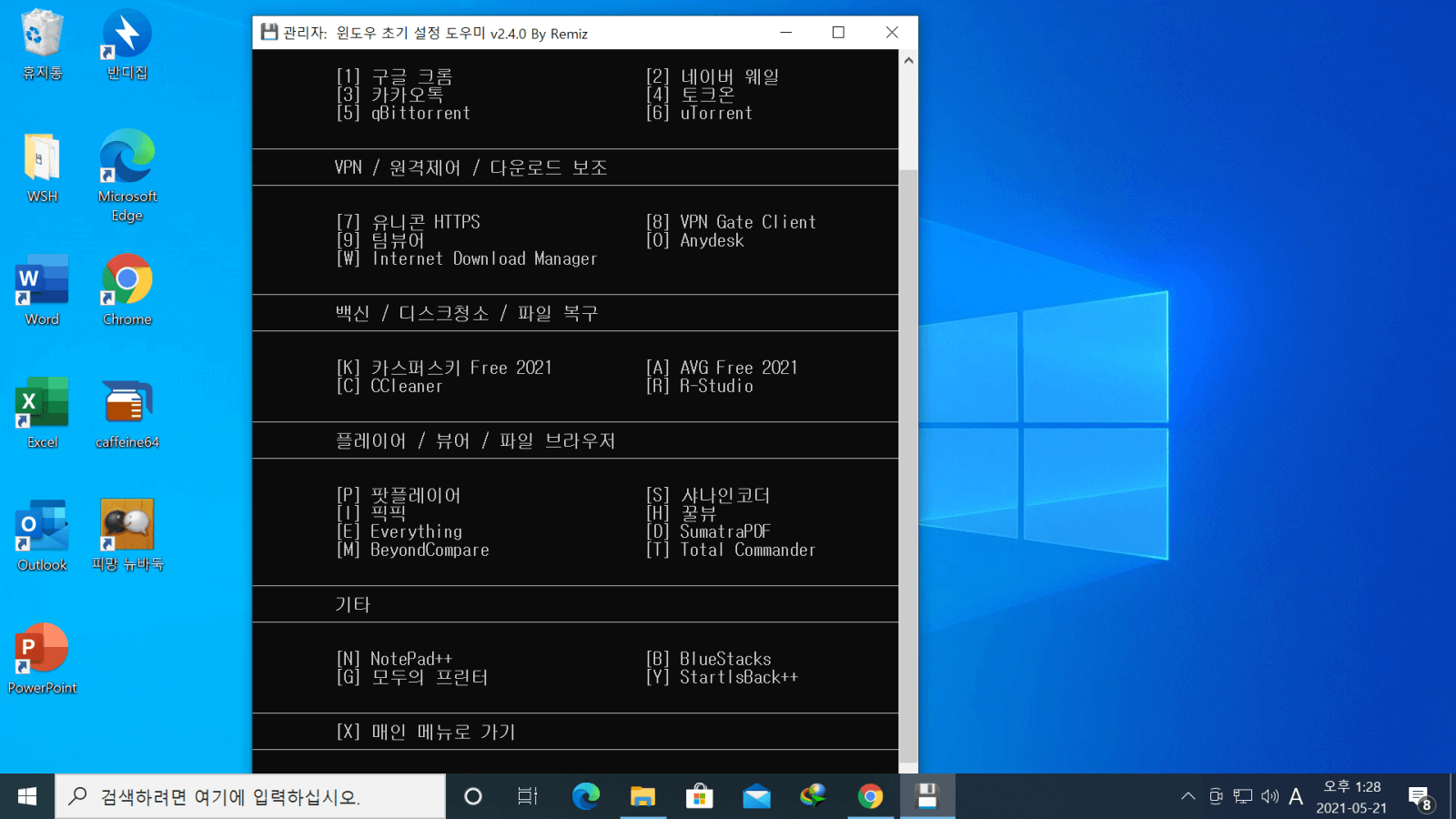Click the '[7] 유니콘 HTTPS' entry
Viewport: 1456px width, 819px height.
[x=408, y=222]
